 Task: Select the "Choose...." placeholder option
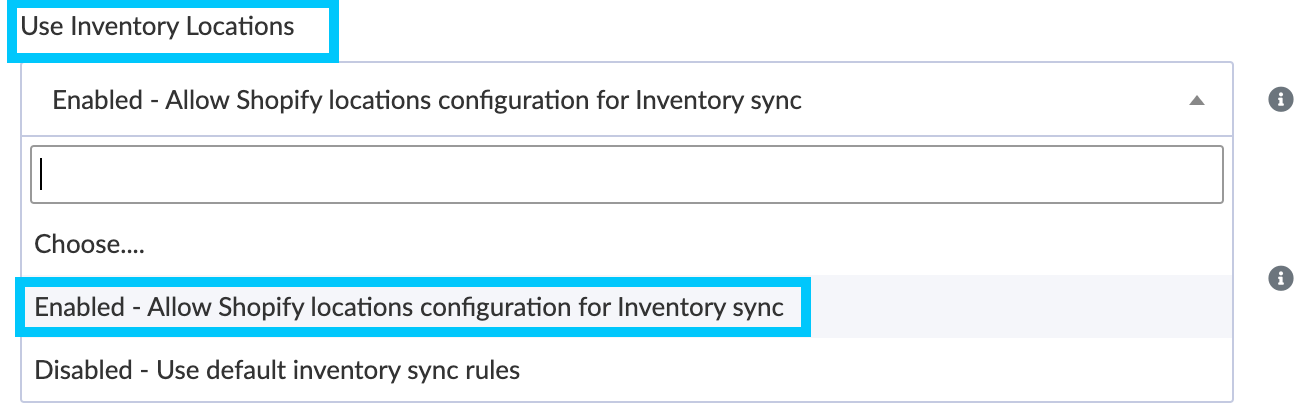pos(90,245)
